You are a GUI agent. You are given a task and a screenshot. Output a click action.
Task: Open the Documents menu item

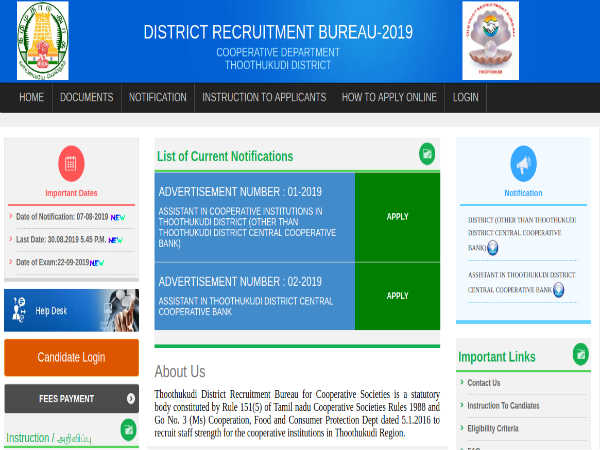(86, 97)
